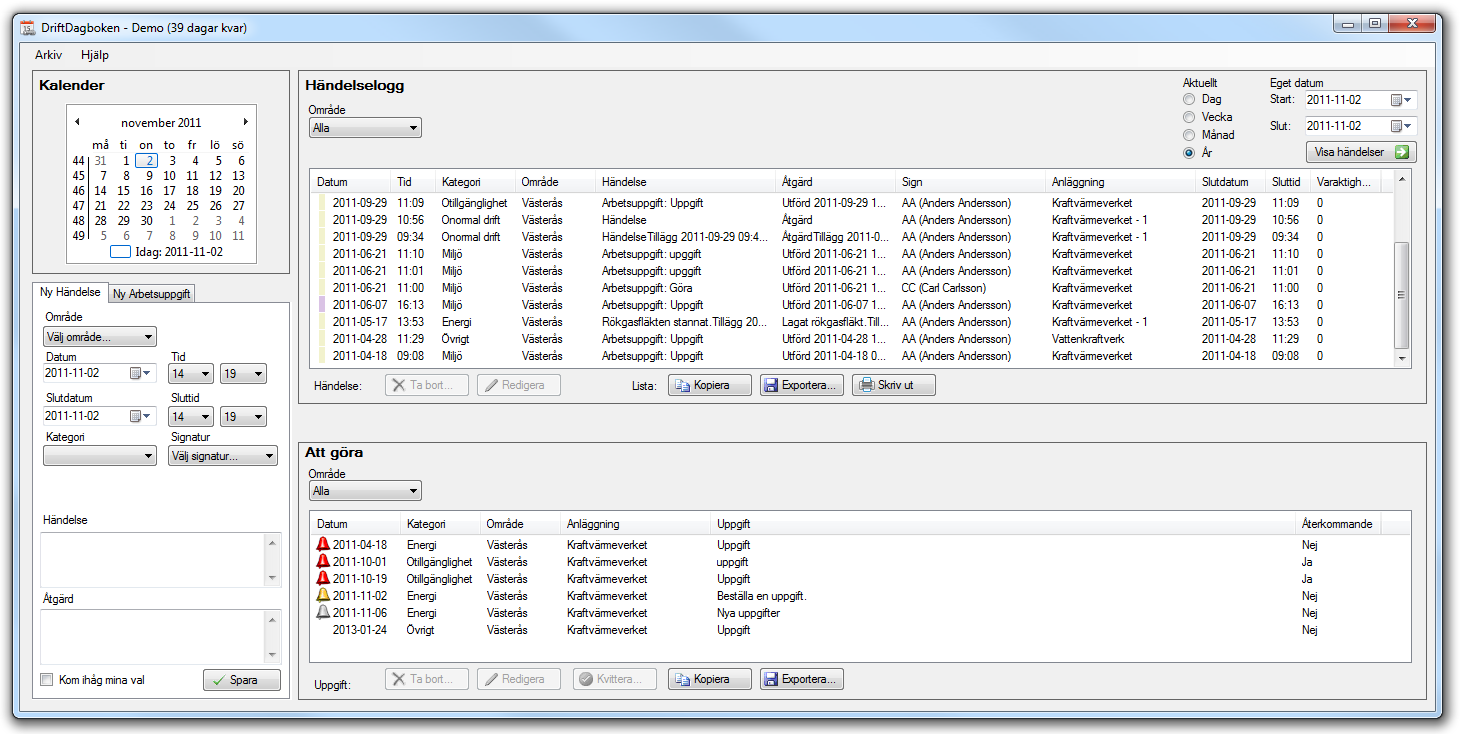Viewport: 1464px width, 734px height.
Task: Click Exportera button in Att göra
Action: (x=802, y=679)
